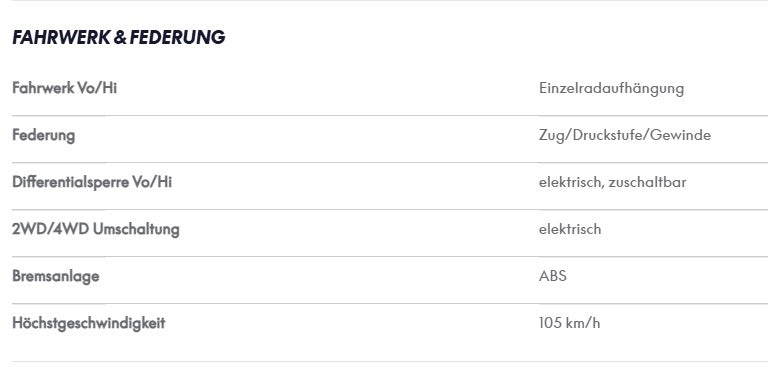Click the ampersand in the section heading
This screenshot has height=376, width=768.
120,37
